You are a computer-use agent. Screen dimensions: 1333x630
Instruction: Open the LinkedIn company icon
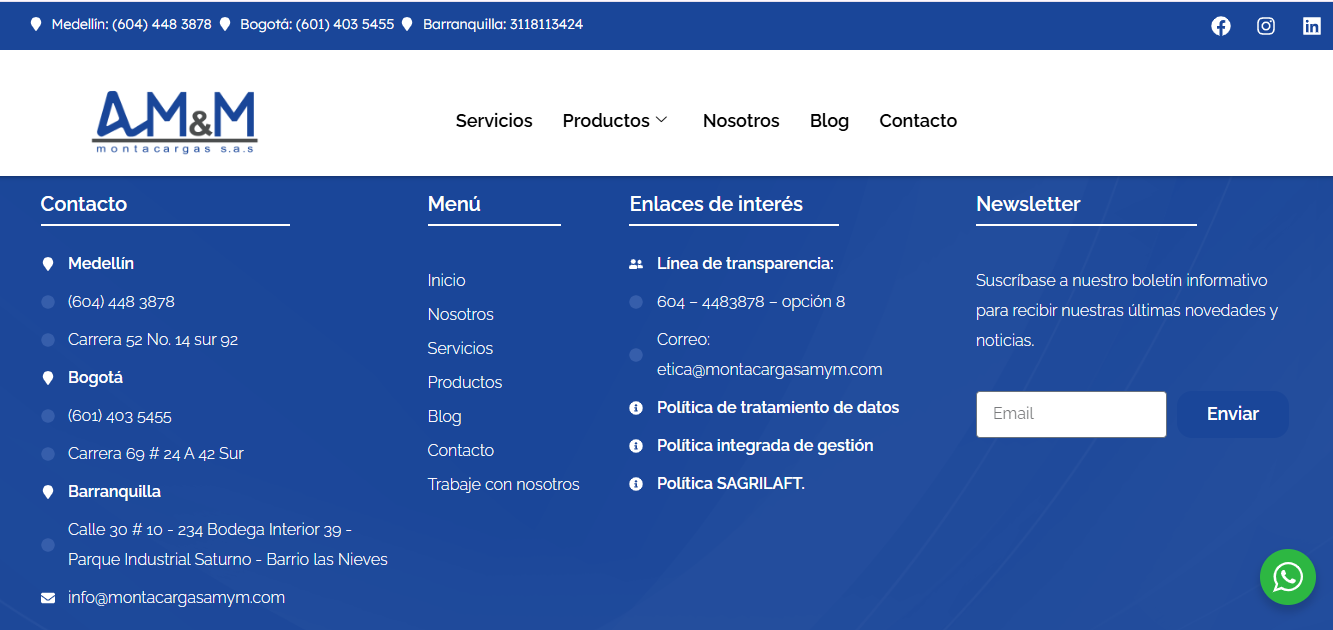tap(1311, 26)
